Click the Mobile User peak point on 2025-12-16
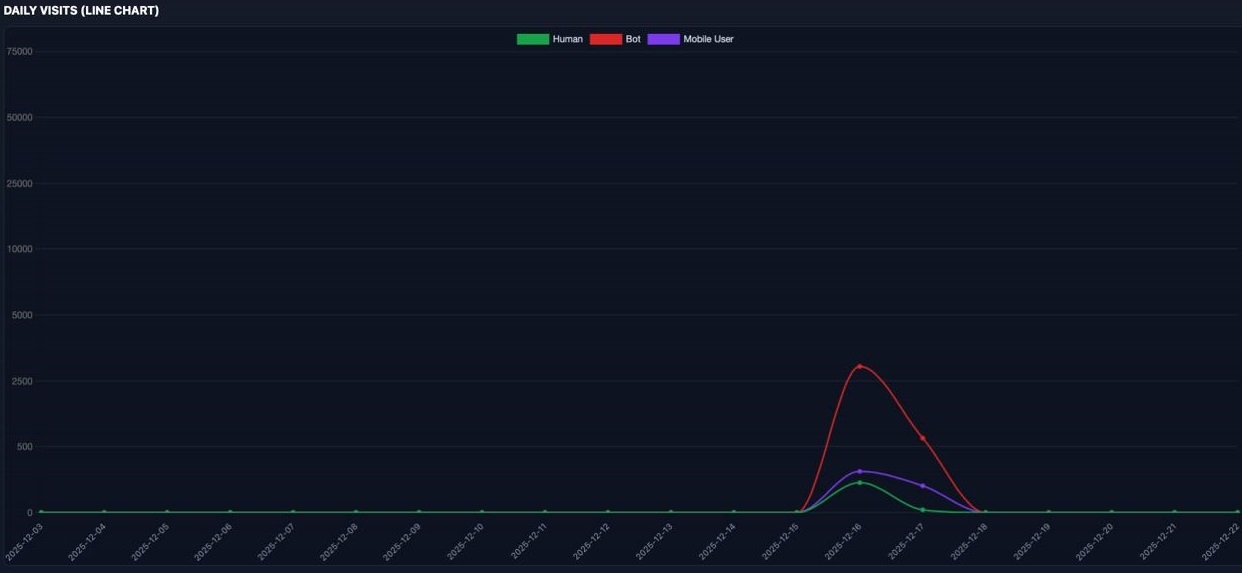 pos(859,471)
